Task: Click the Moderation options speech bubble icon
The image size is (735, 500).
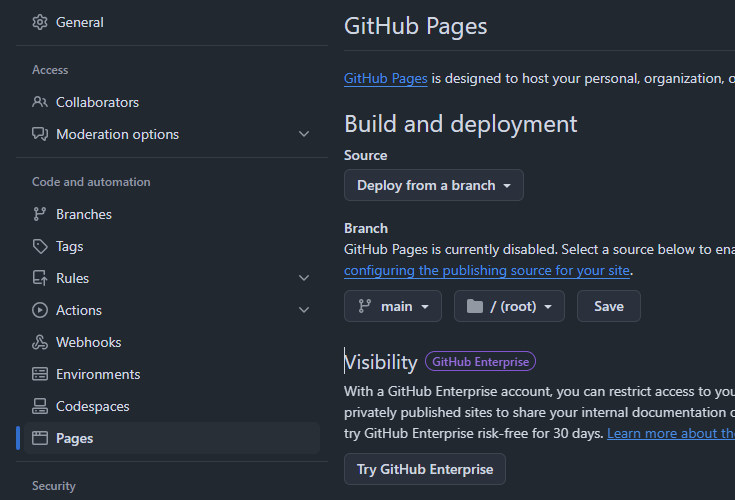Action: click(x=40, y=134)
